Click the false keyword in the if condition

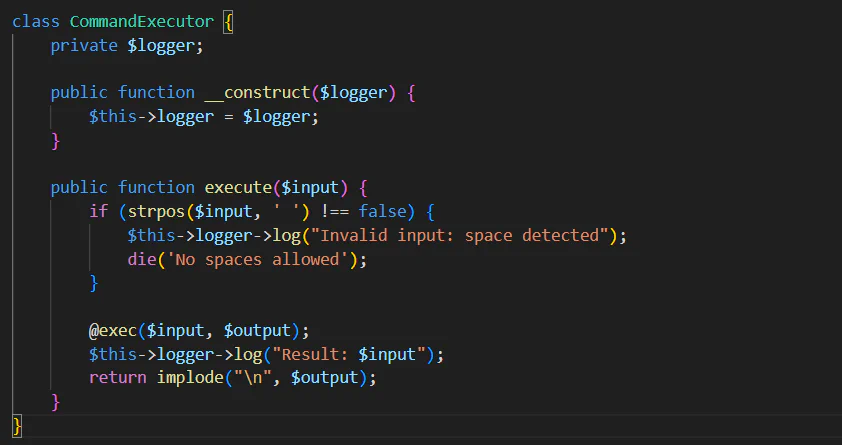click(x=382, y=211)
